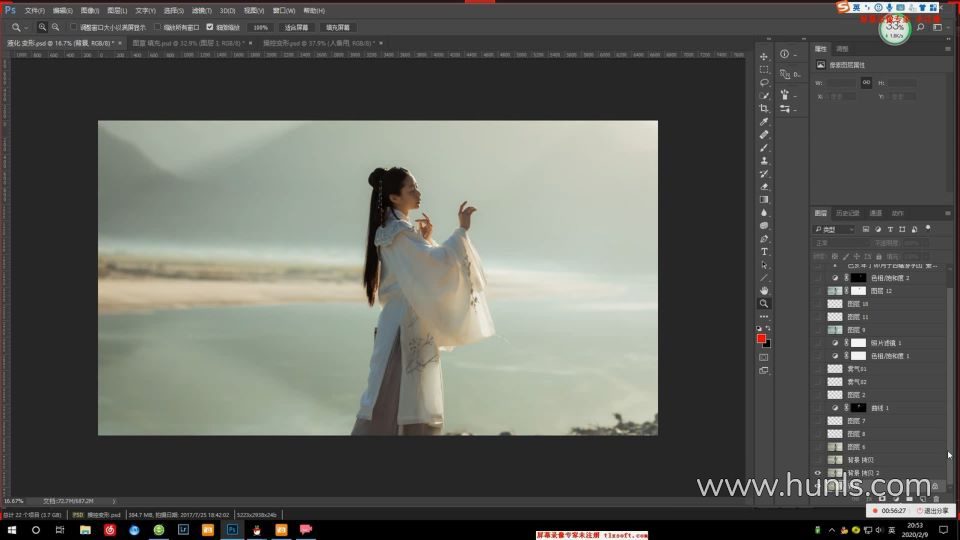
Task: Select the Rectangular Marquee tool
Action: [763, 69]
